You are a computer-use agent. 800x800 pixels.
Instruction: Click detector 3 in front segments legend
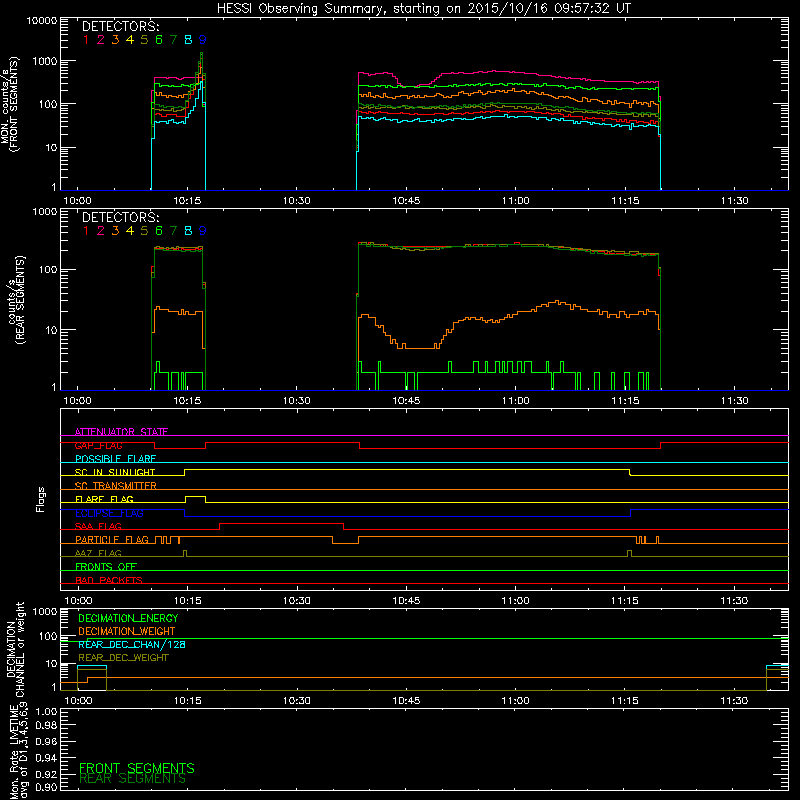[x=115, y=40]
